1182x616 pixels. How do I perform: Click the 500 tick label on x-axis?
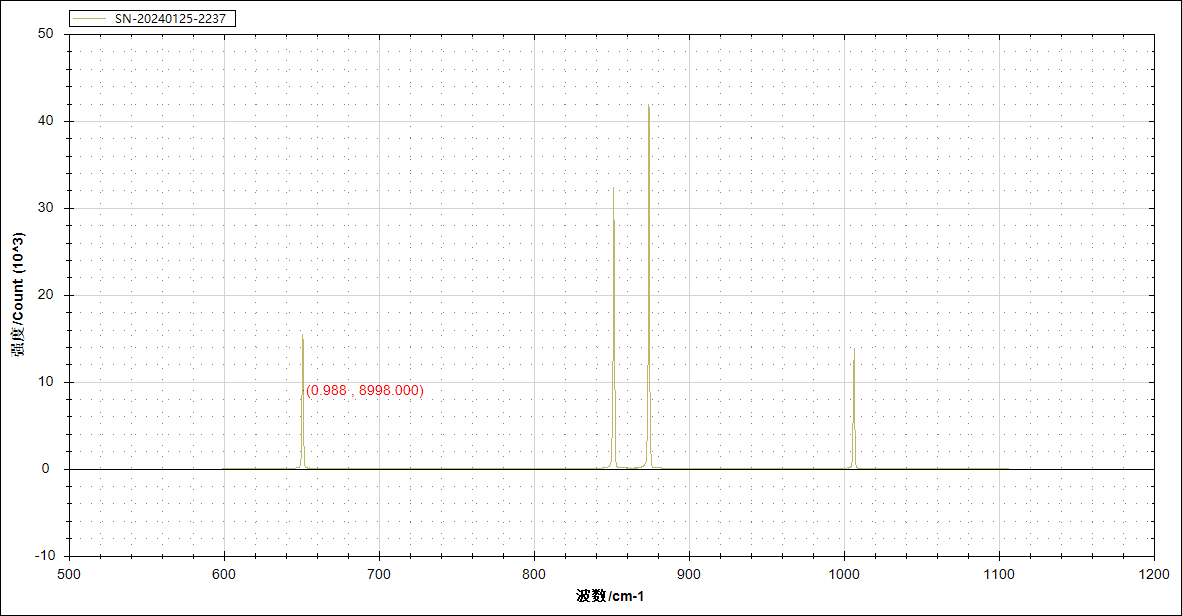(x=69, y=575)
